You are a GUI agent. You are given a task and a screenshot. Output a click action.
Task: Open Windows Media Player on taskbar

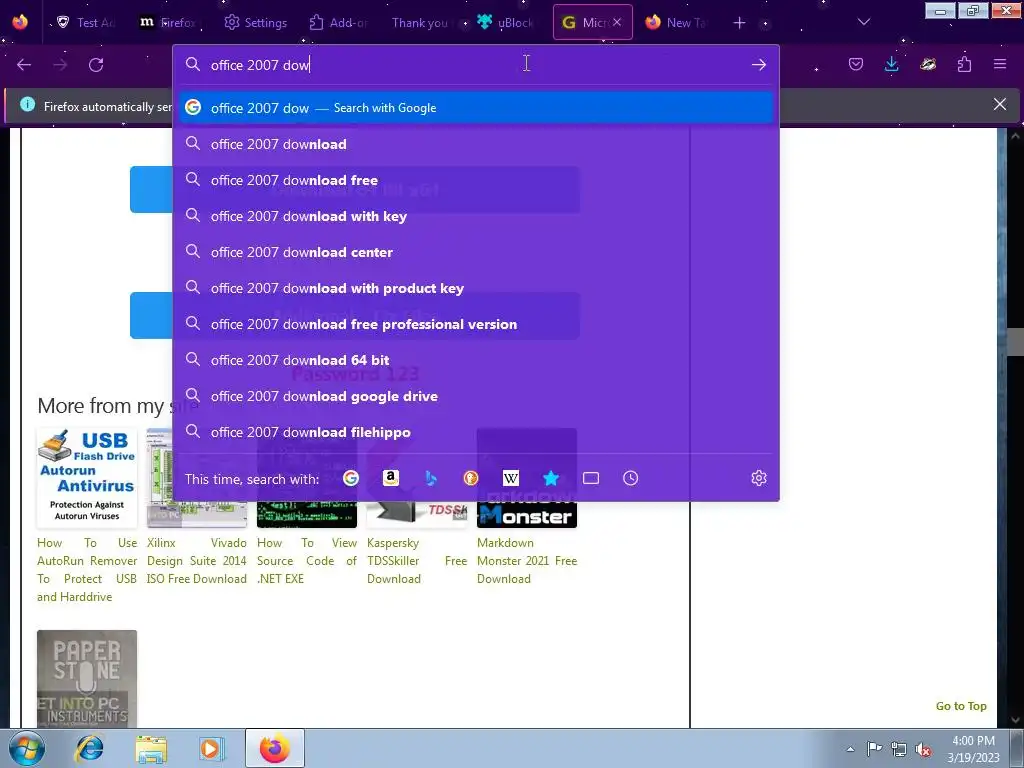tap(211, 748)
